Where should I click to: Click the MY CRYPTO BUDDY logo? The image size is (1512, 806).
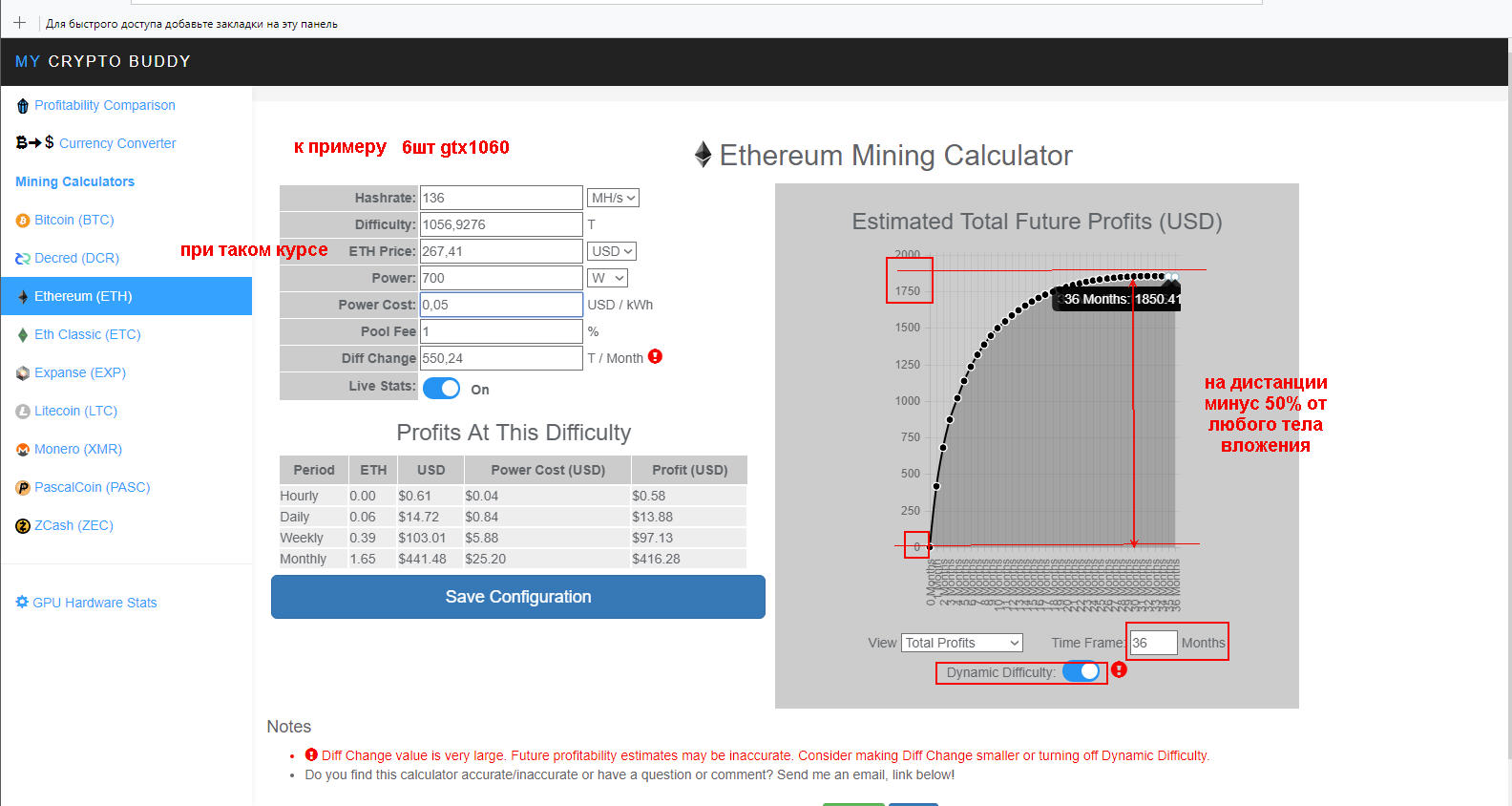103,61
